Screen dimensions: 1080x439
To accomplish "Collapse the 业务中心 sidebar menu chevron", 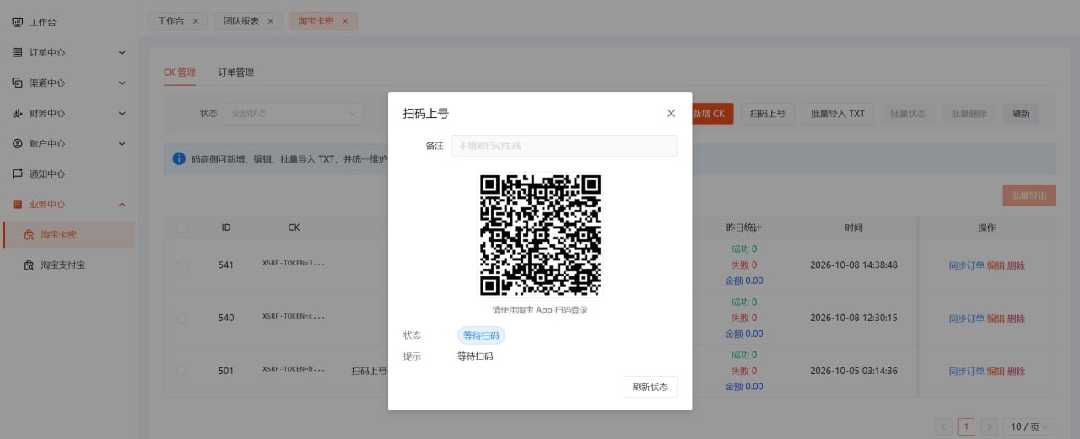I will [x=122, y=204].
